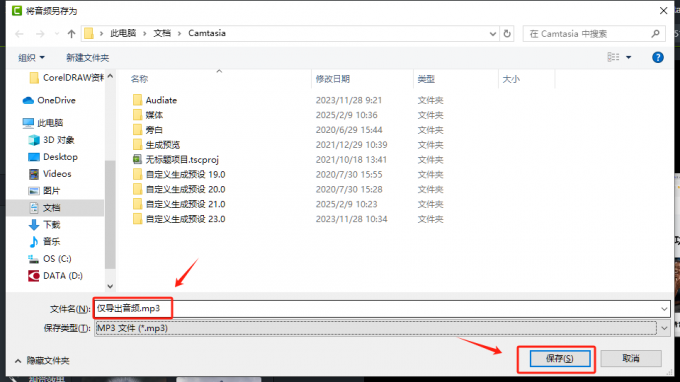Expand address bar history dropdown

[x=493, y=33]
